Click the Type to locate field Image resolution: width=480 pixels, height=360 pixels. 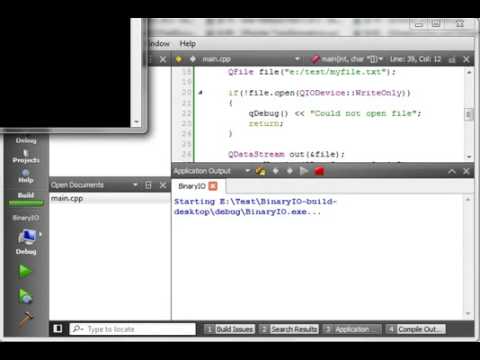(x=133, y=329)
